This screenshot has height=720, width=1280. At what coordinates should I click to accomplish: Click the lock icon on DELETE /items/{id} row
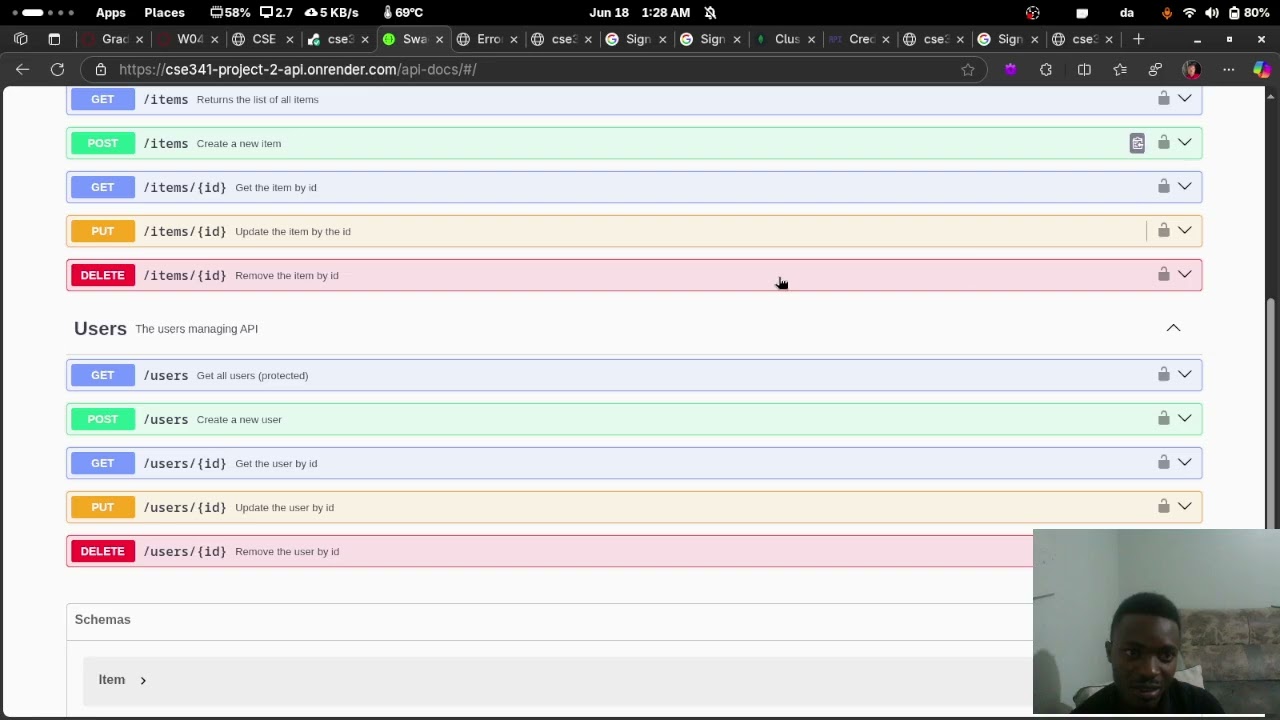(1163, 274)
